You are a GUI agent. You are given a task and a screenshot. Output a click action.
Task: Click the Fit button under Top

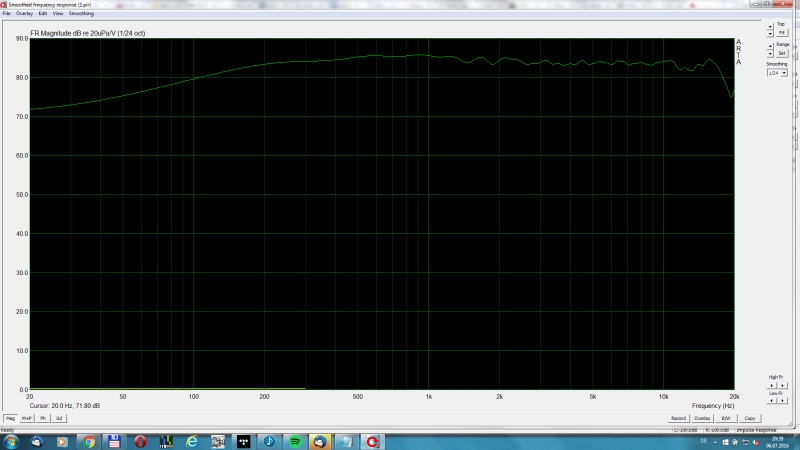[x=782, y=33]
